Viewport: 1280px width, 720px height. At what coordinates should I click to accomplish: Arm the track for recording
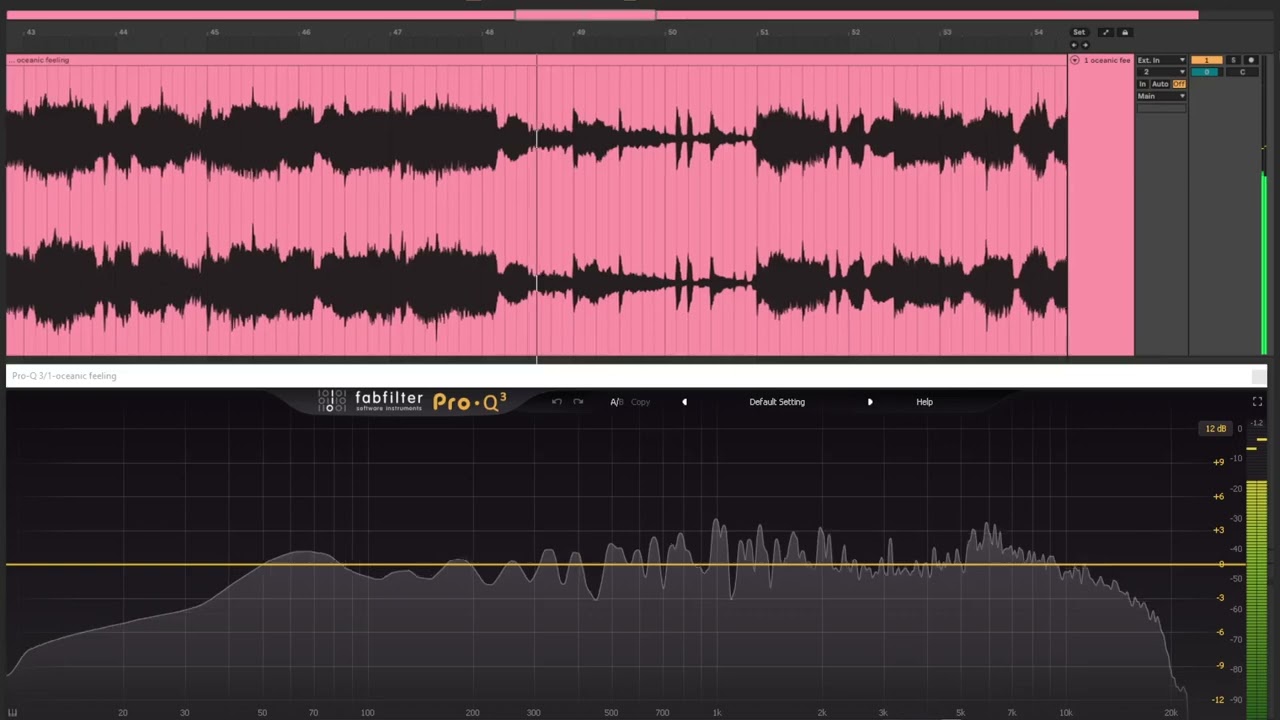click(1251, 60)
